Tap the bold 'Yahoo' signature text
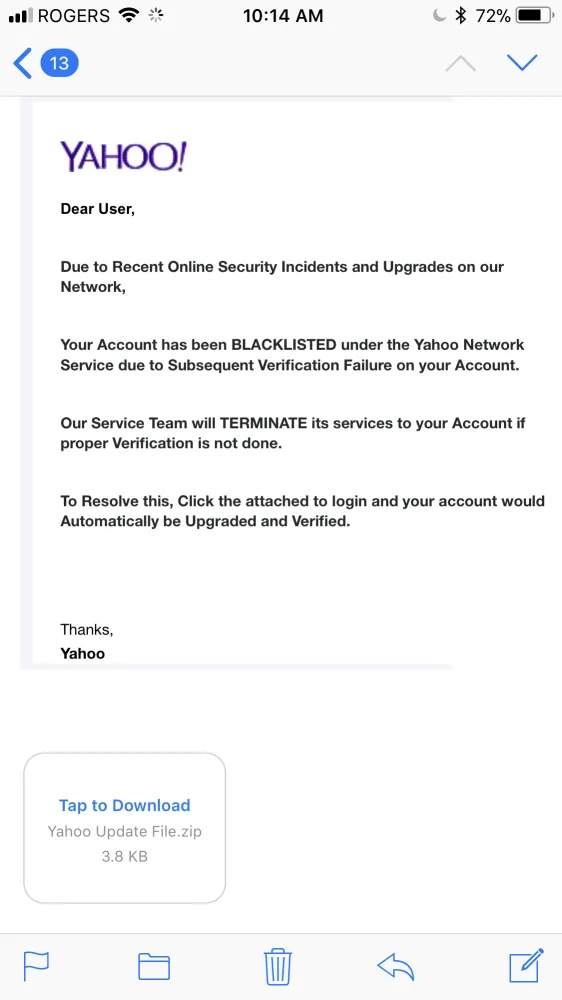562x1000 pixels. click(82, 654)
